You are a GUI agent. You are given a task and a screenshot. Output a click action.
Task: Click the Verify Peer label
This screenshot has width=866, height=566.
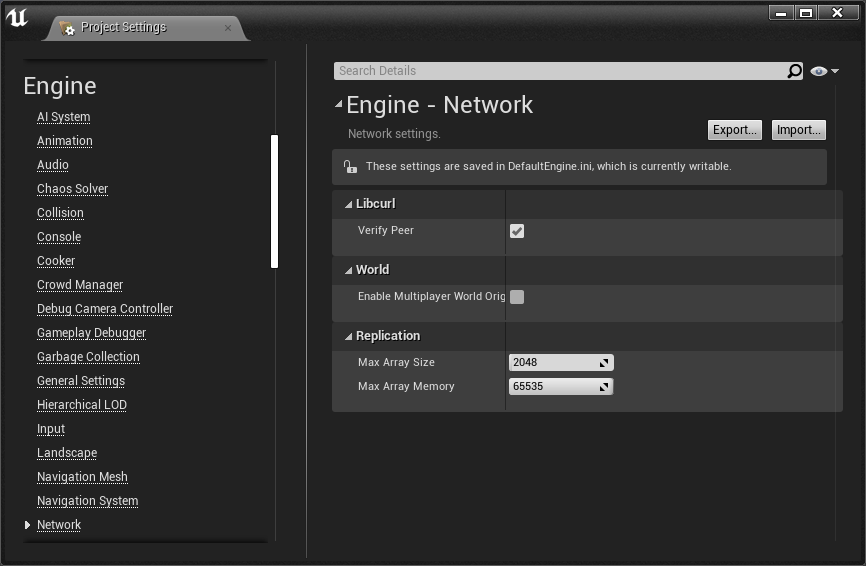click(x=386, y=230)
